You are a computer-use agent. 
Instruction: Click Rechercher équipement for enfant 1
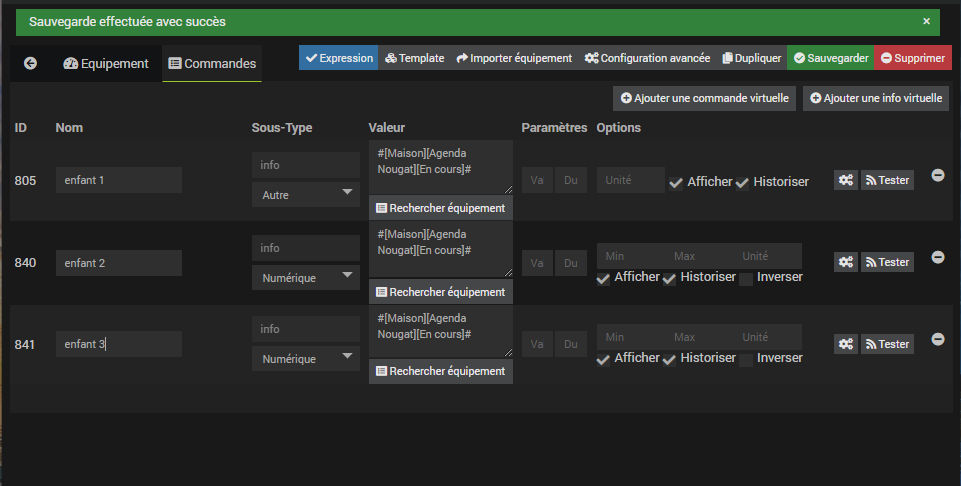(x=441, y=208)
